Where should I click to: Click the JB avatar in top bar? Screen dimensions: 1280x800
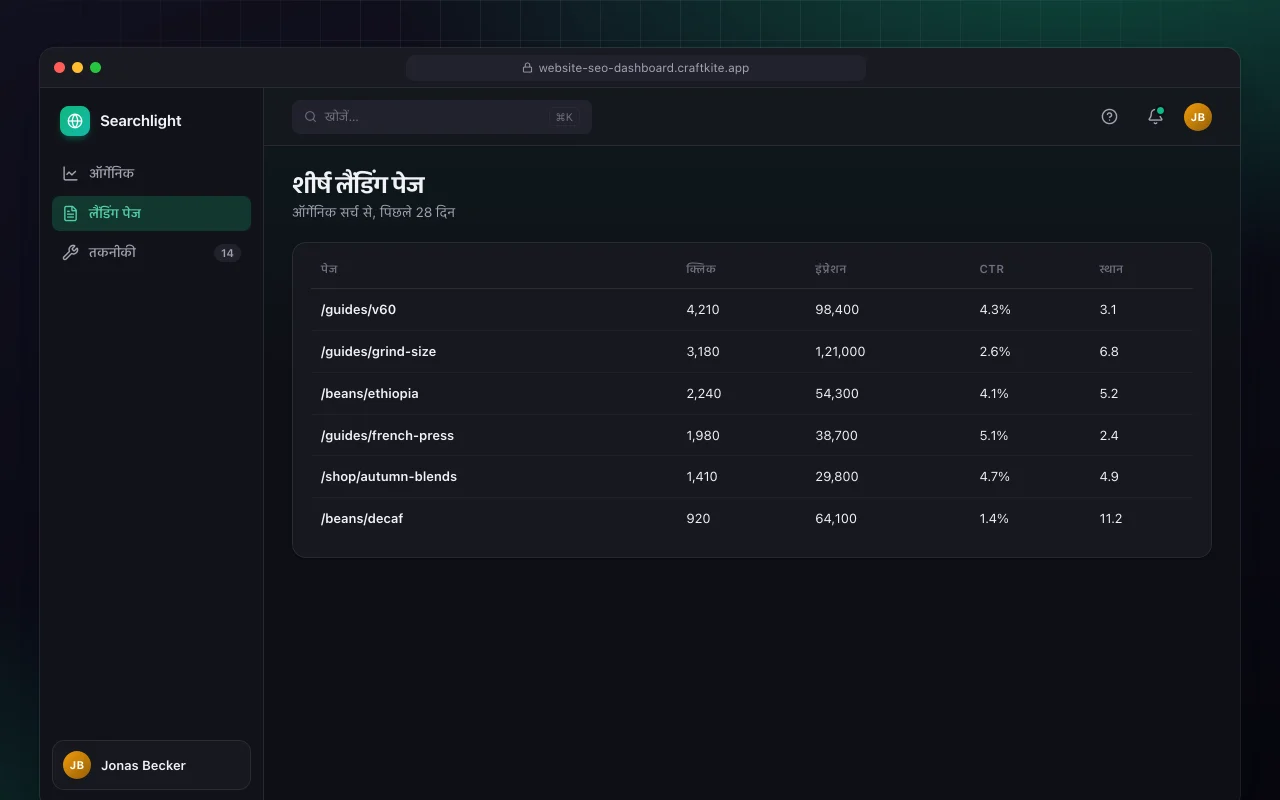click(x=1198, y=117)
